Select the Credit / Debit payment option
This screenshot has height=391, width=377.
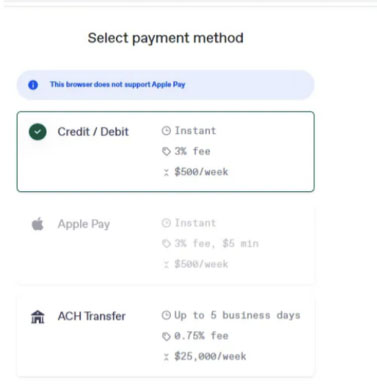[165, 152]
